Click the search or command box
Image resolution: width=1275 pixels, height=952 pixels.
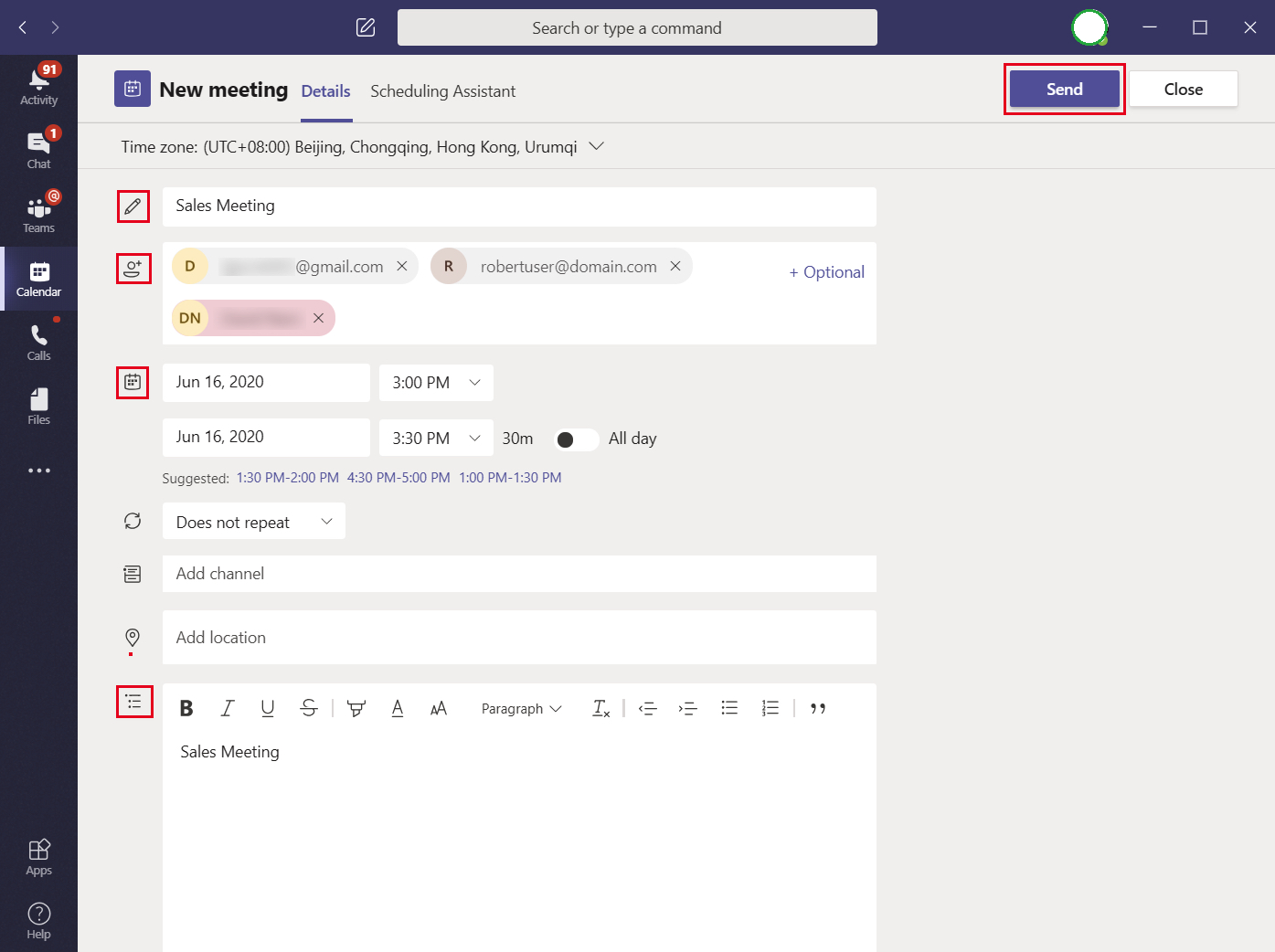click(637, 27)
